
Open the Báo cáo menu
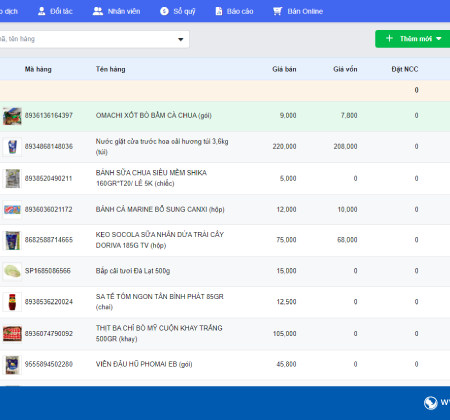[234, 11]
